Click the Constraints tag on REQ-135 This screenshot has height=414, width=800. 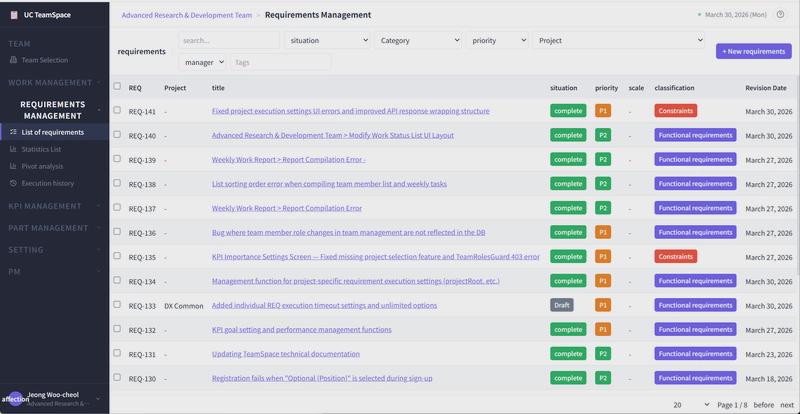(x=675, y=256)
